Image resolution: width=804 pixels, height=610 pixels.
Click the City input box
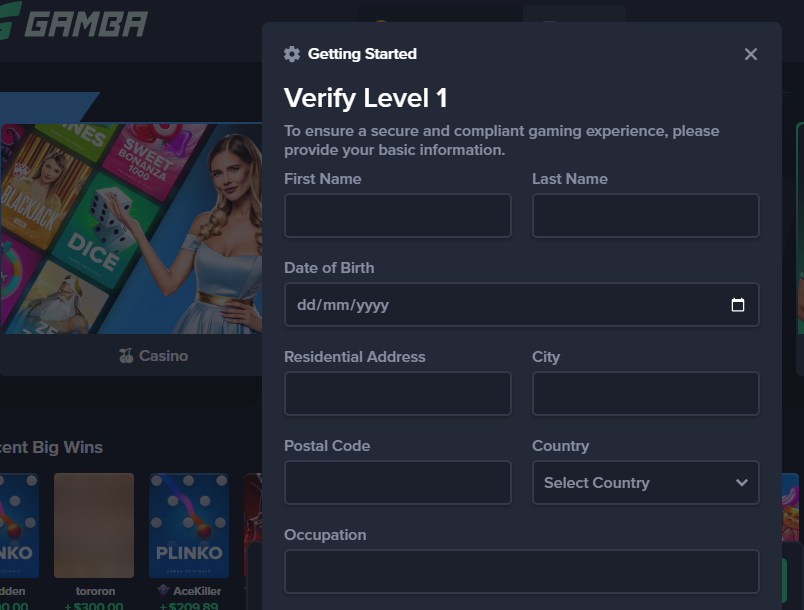pyautogui.click(x=646, y=393)
